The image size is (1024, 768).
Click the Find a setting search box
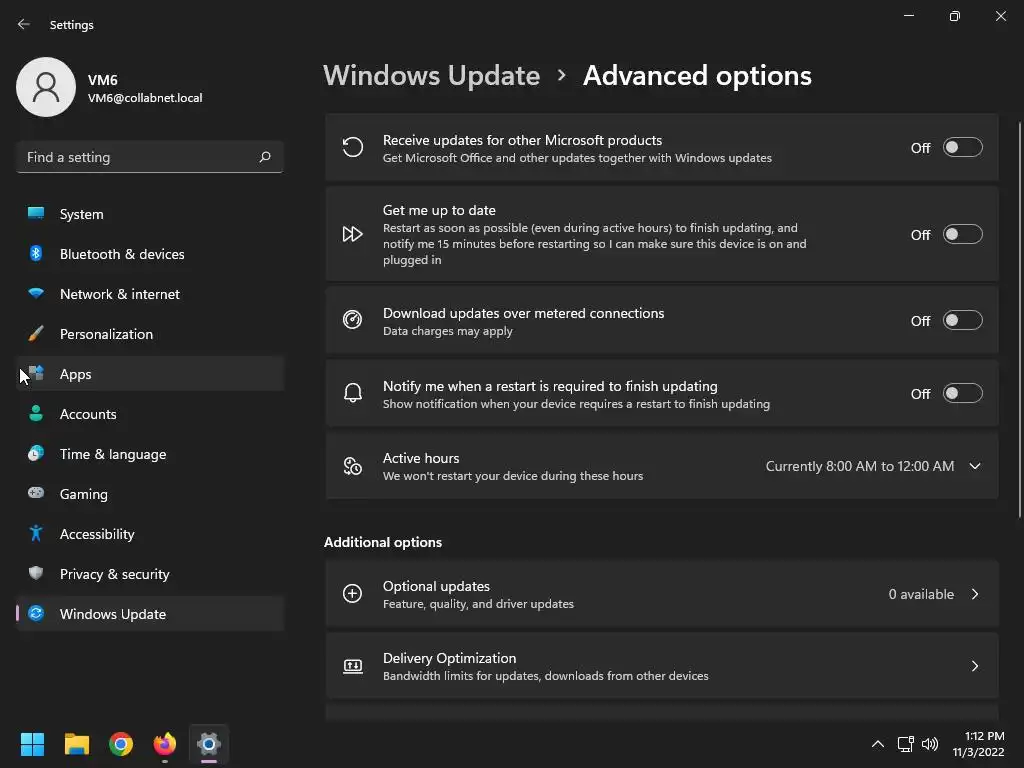[150, 157]
